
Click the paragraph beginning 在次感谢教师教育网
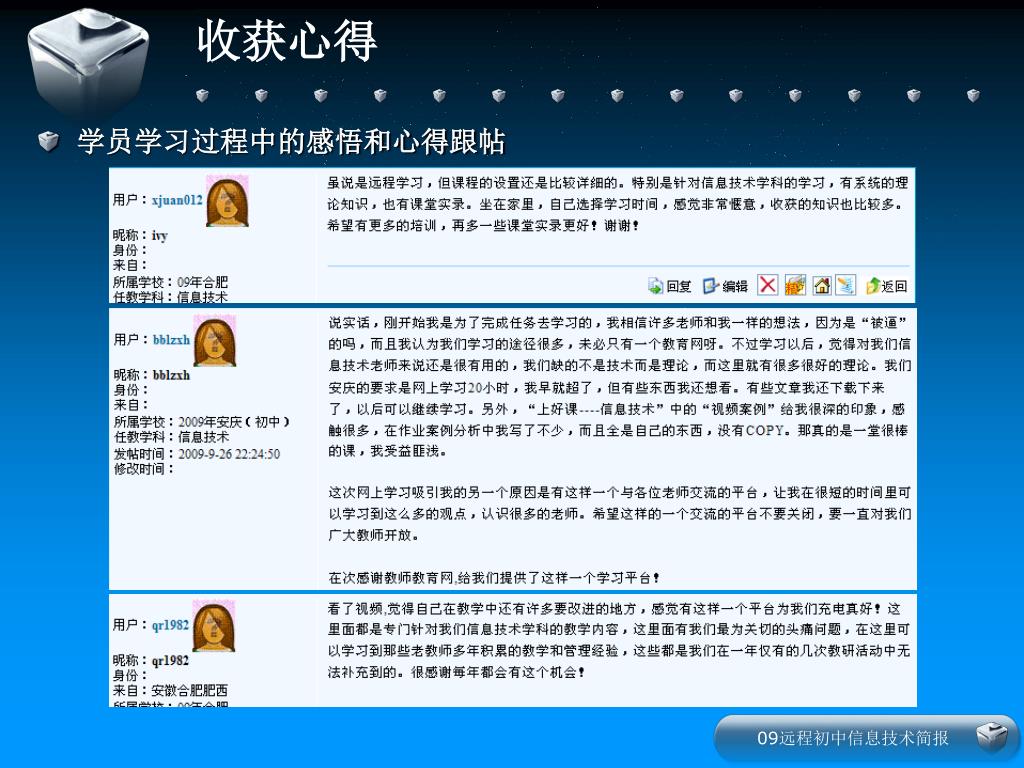pos(494,578)
